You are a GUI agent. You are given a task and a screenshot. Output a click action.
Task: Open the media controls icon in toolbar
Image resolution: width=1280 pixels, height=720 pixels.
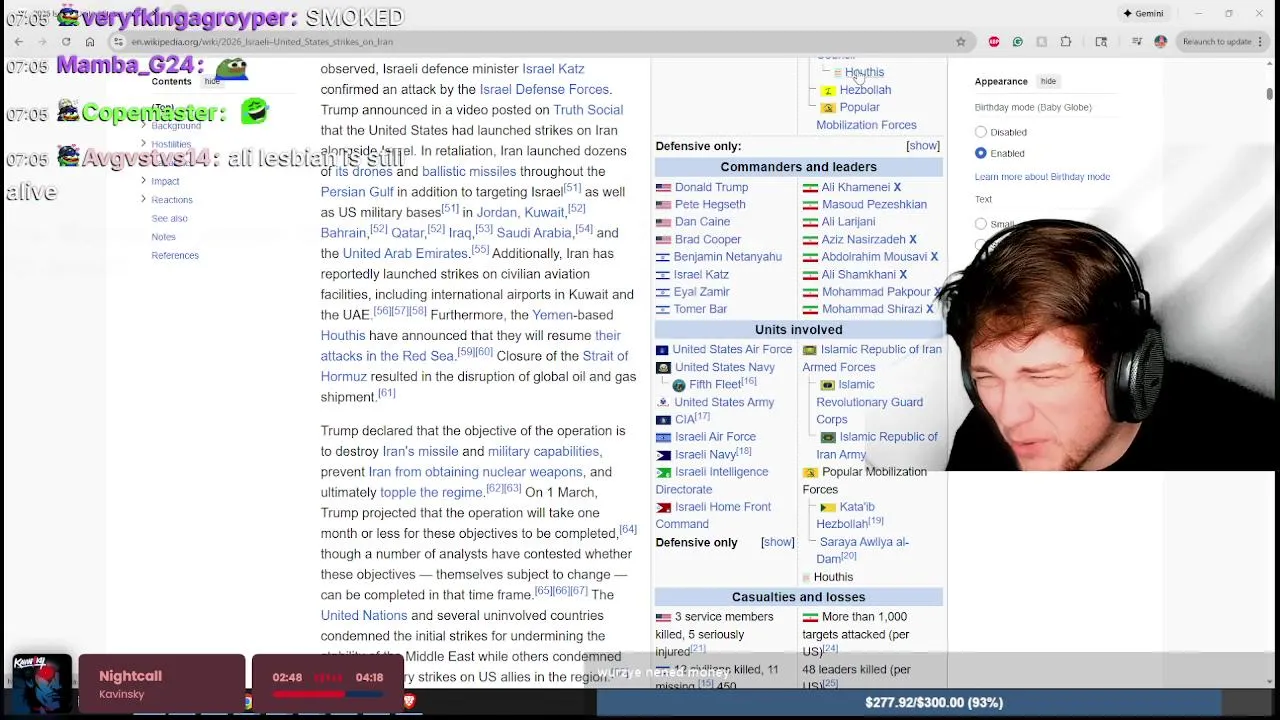pos(1137,41)
